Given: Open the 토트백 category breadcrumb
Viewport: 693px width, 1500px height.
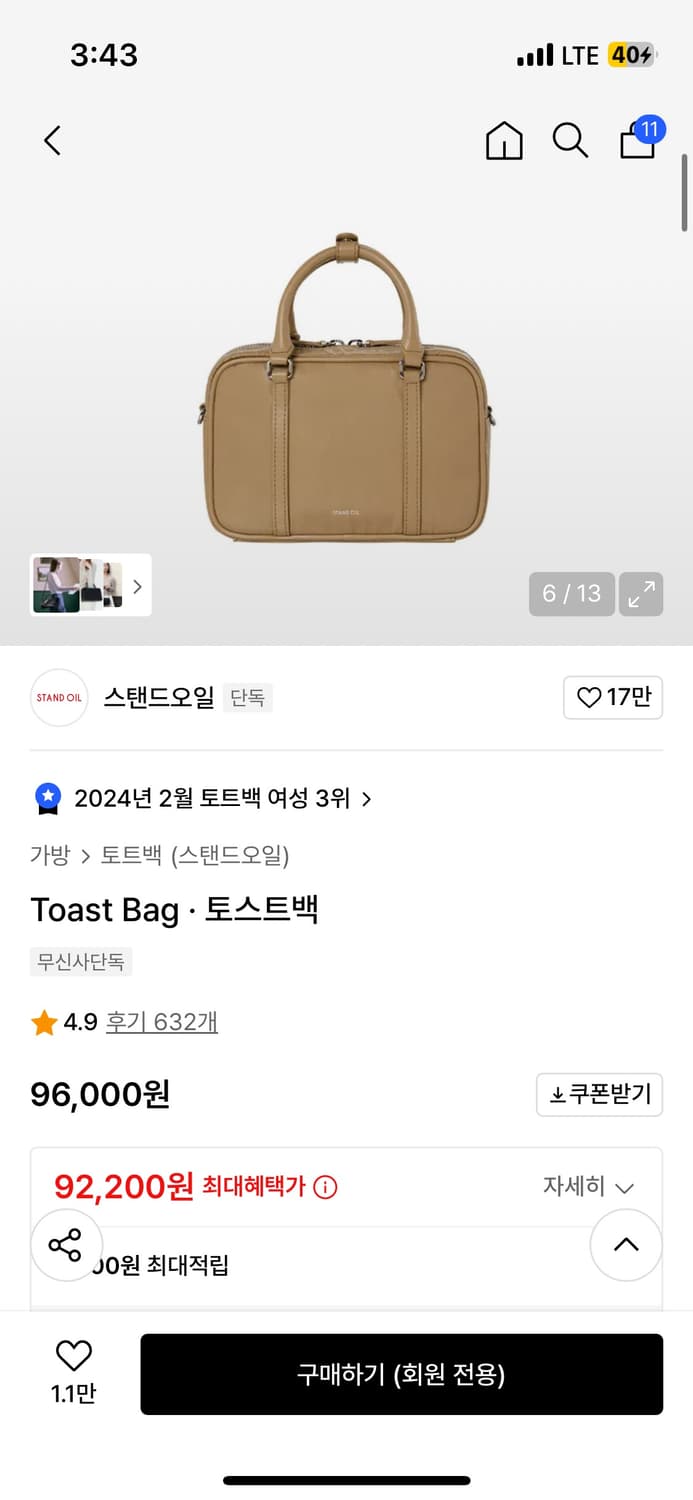Looking at the screenshot, I should tap(128, 855).
